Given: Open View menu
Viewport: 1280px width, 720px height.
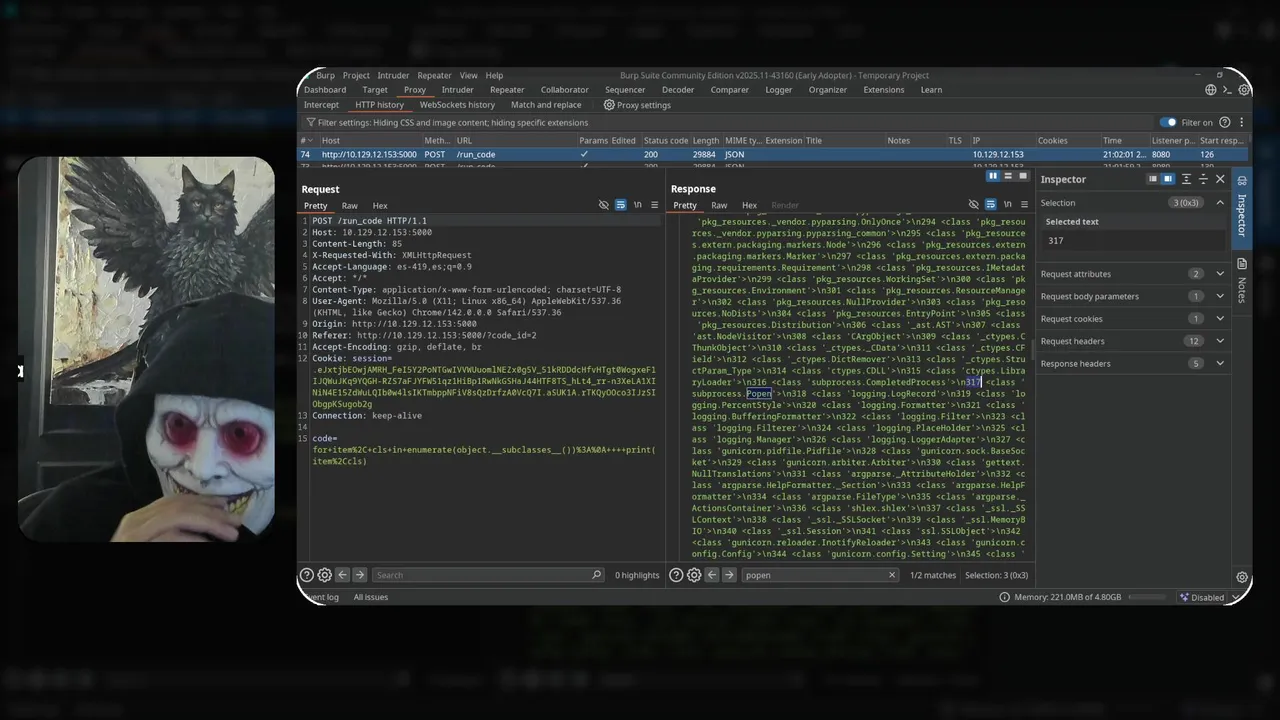Looking at the screenshot, I should [x=468, y=75].
